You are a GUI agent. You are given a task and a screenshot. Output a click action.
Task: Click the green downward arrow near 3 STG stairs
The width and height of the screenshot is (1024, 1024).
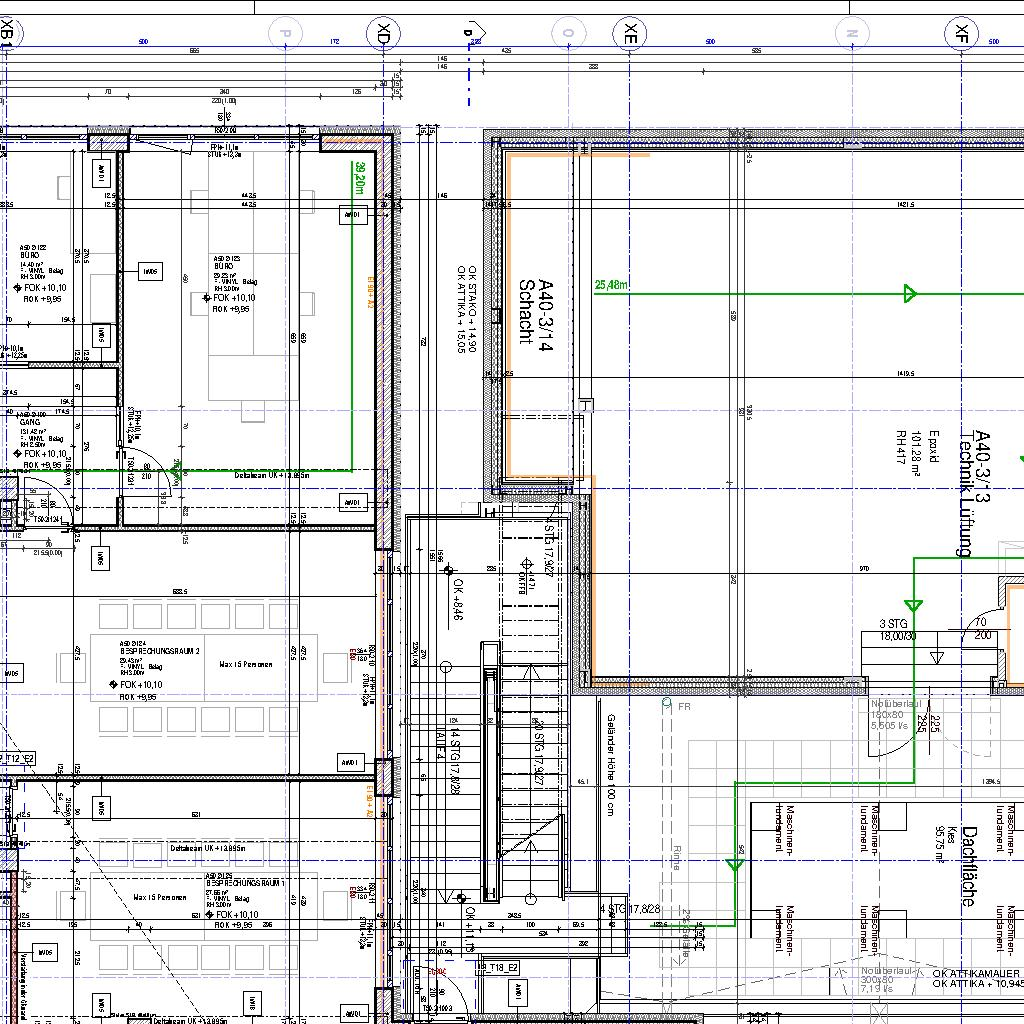(x=914, y=605)
